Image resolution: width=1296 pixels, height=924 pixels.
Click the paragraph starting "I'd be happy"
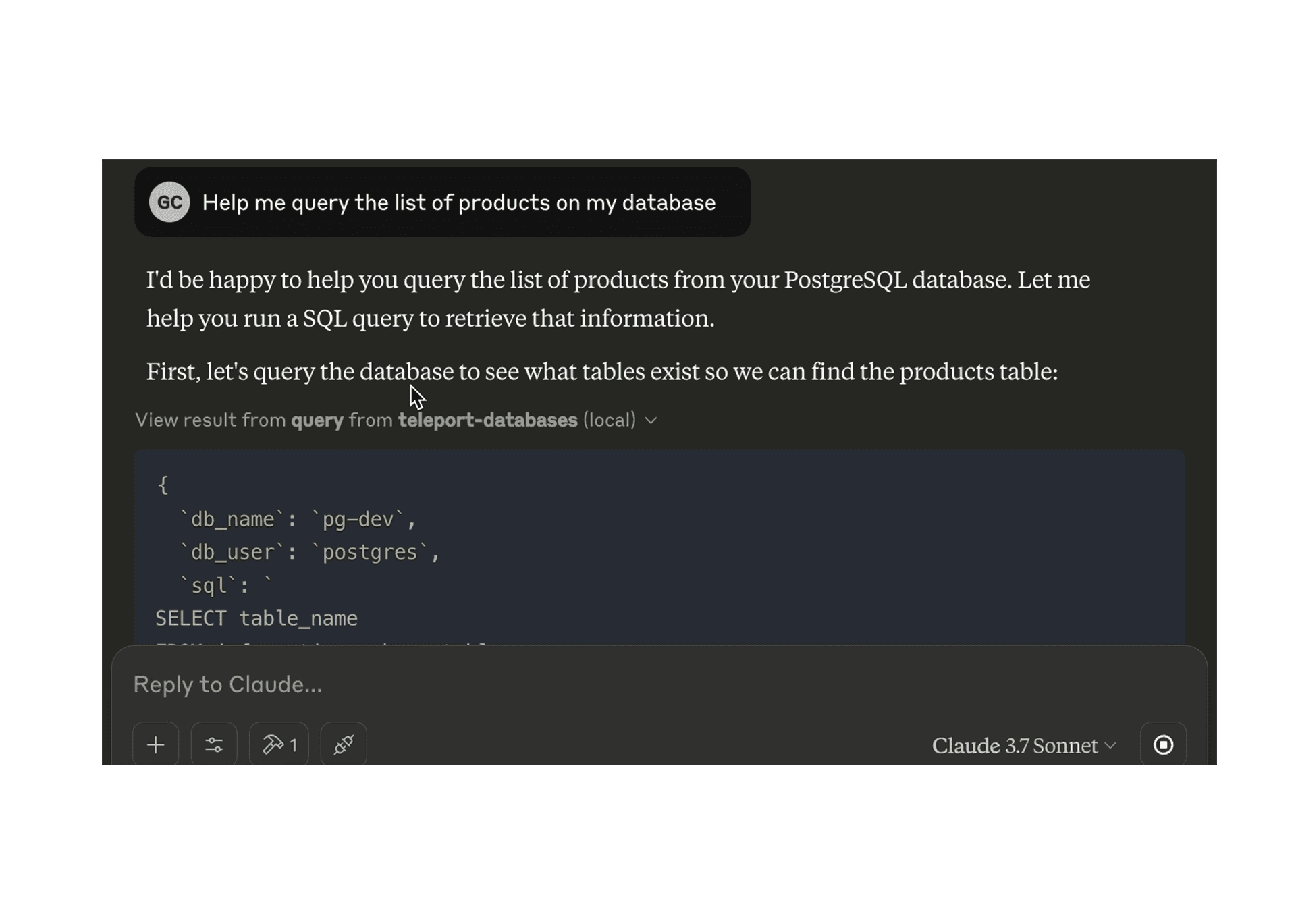[618, 298]
